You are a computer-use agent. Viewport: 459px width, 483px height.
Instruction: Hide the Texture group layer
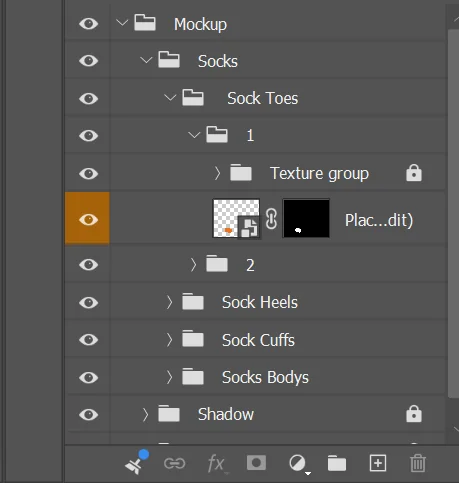click(x=88, y=173)
